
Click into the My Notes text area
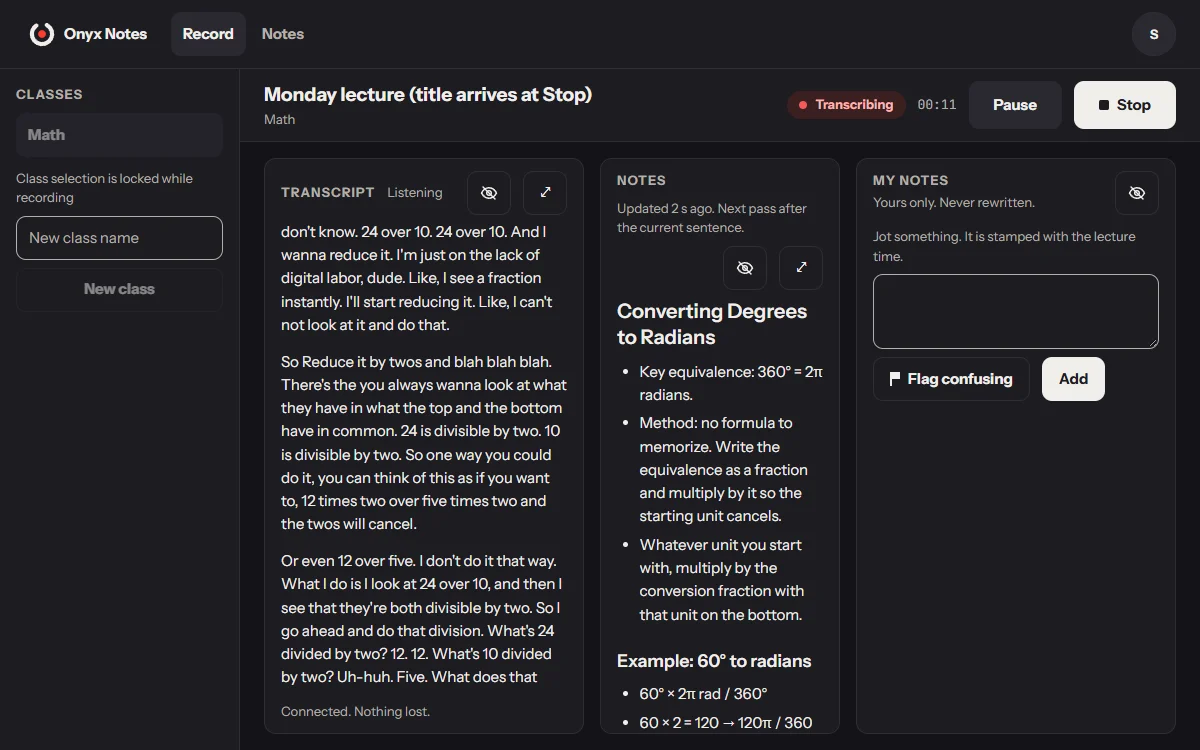(1016, 312)
